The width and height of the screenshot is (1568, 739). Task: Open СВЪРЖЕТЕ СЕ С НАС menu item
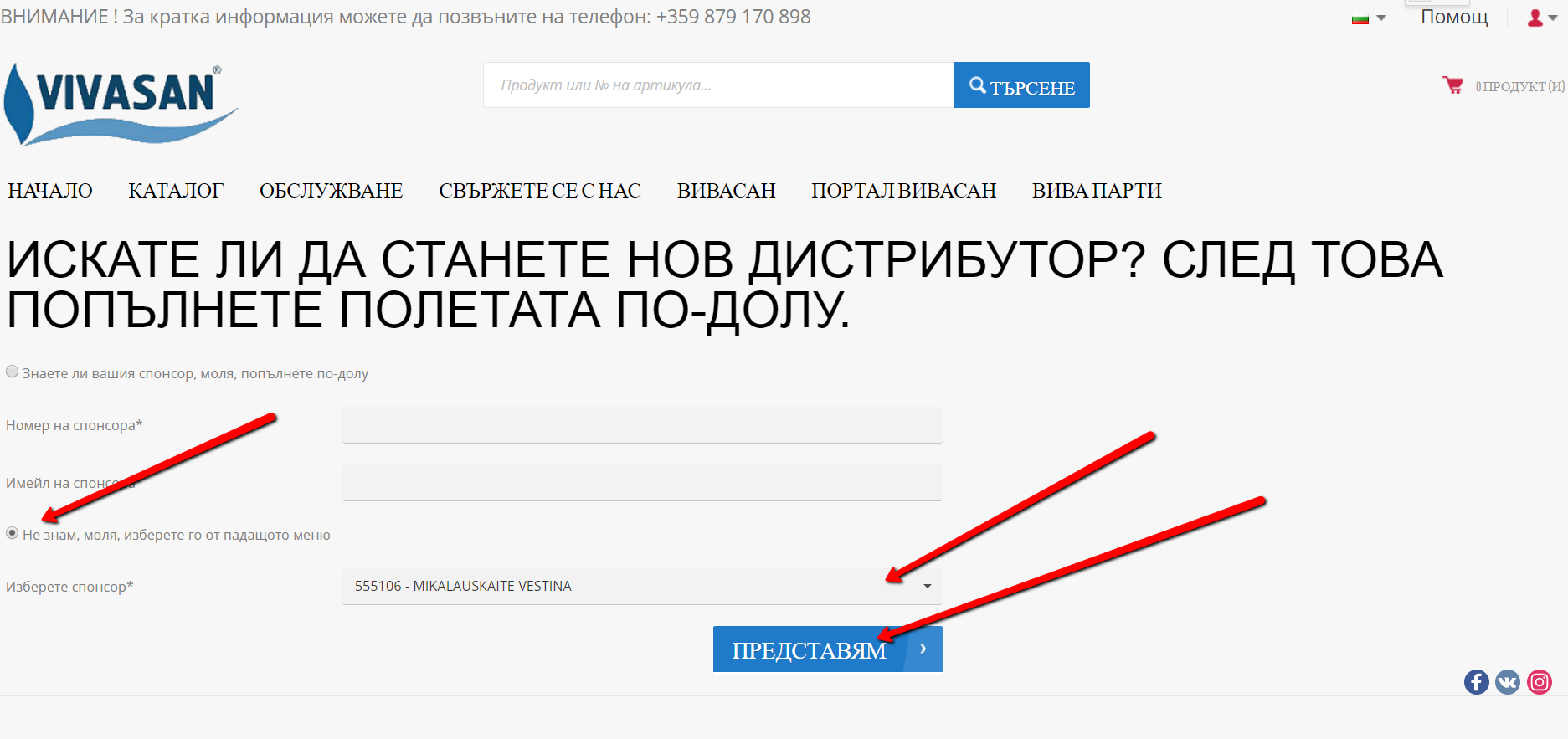pos(540,191)
